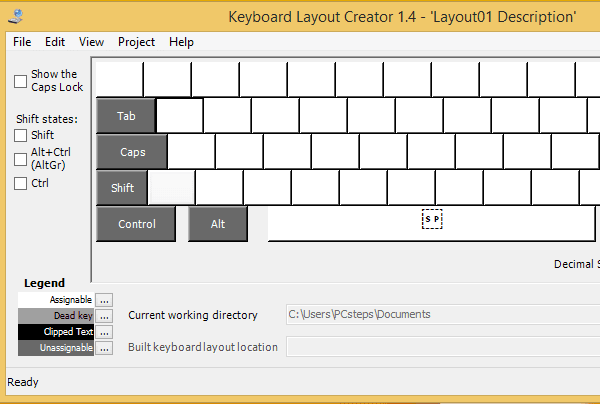Click the Shift states label
This screenshot has height=404, width=600.
(47, 119)
